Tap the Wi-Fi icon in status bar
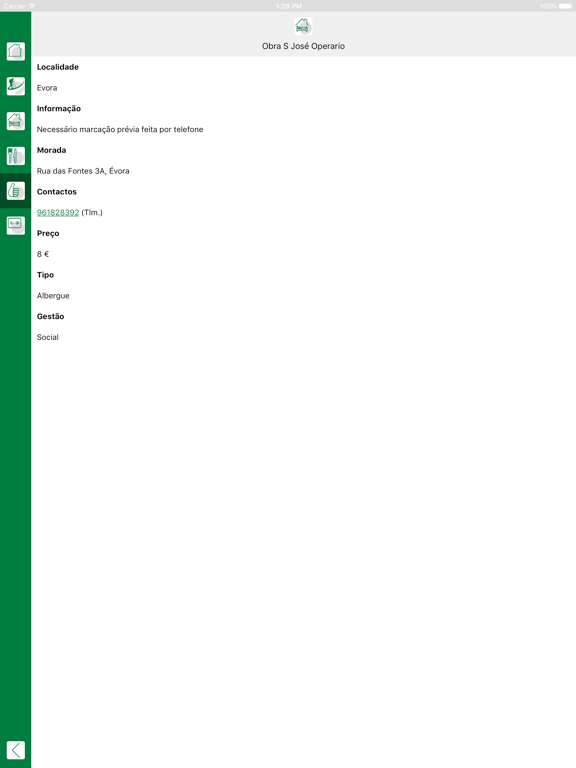The width and height of the screenshot is (576, 768). click(x=32, y=6)
